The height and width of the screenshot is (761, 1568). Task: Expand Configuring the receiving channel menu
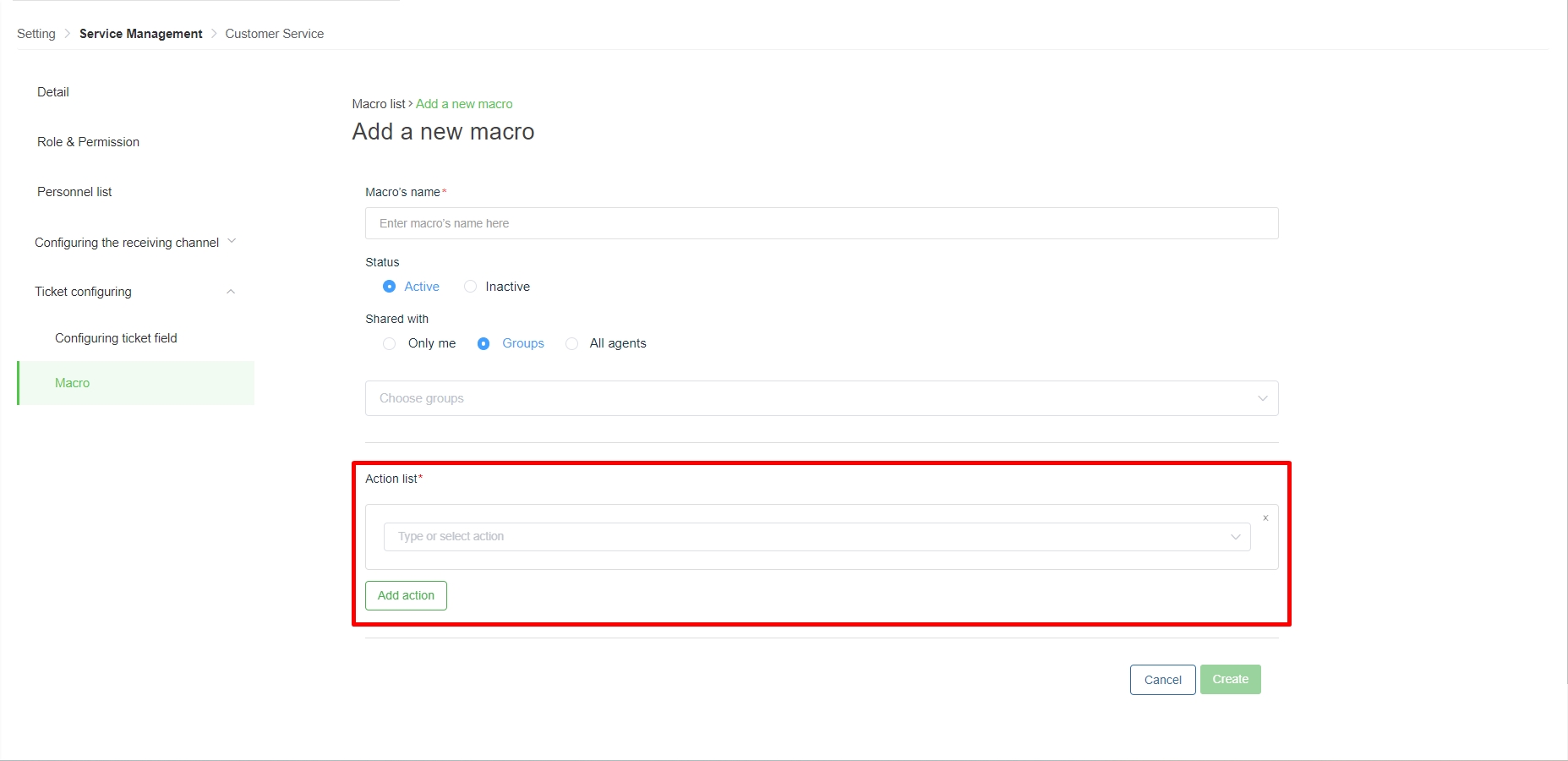tap(135, 243)
